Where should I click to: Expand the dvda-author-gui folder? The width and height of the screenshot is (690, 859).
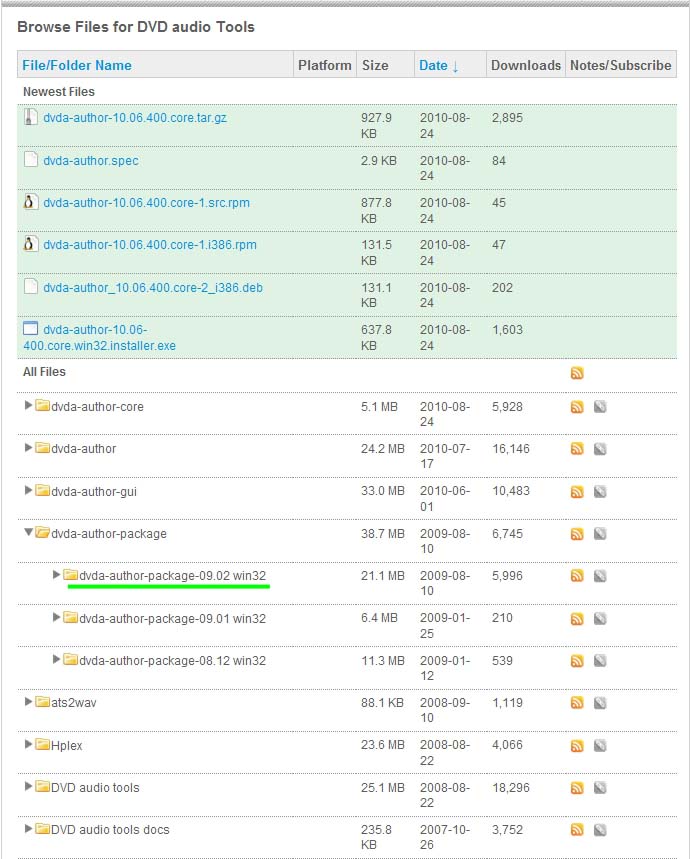pos(28,490)
